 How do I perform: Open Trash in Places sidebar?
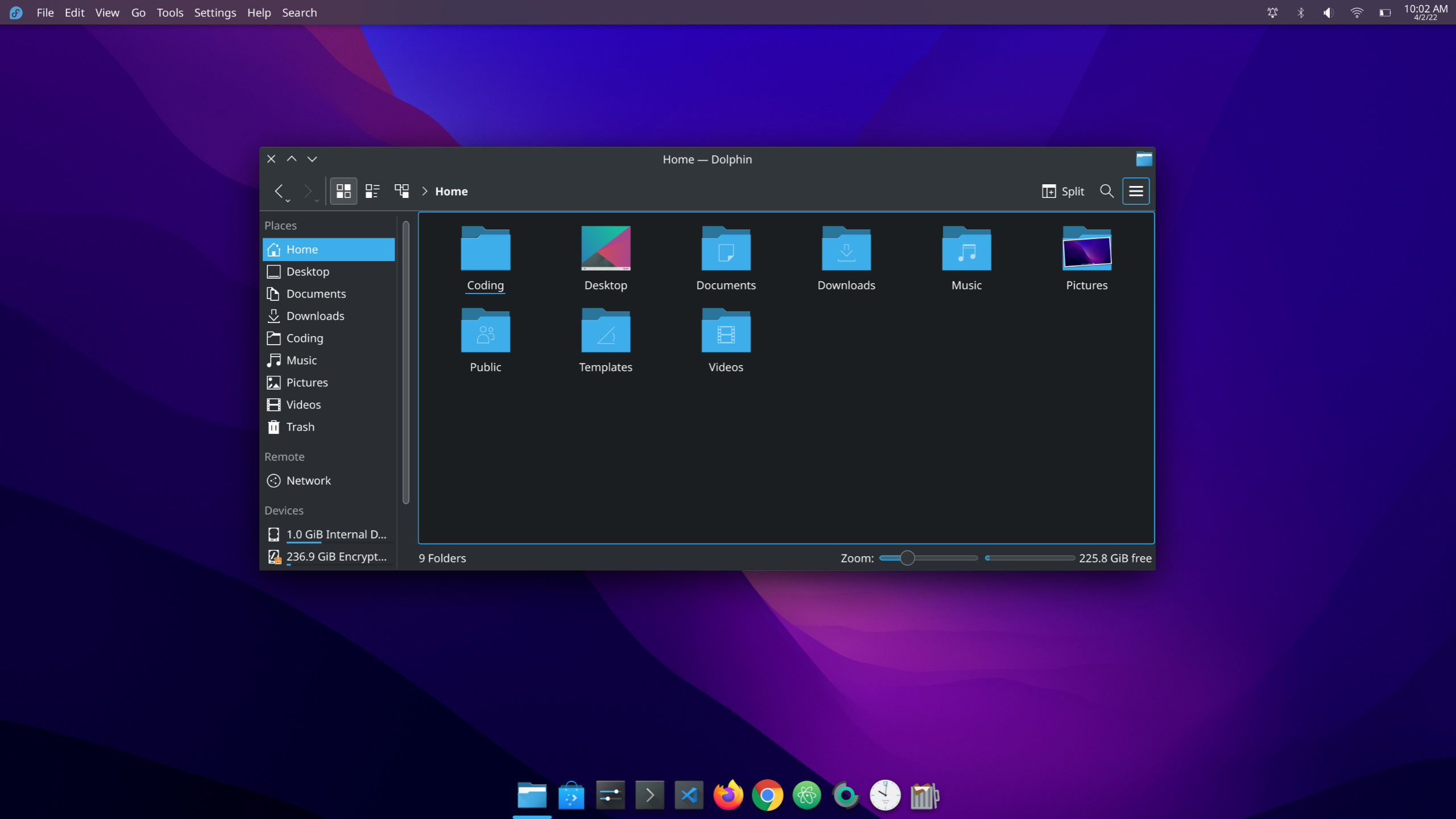tap(329, 427)
